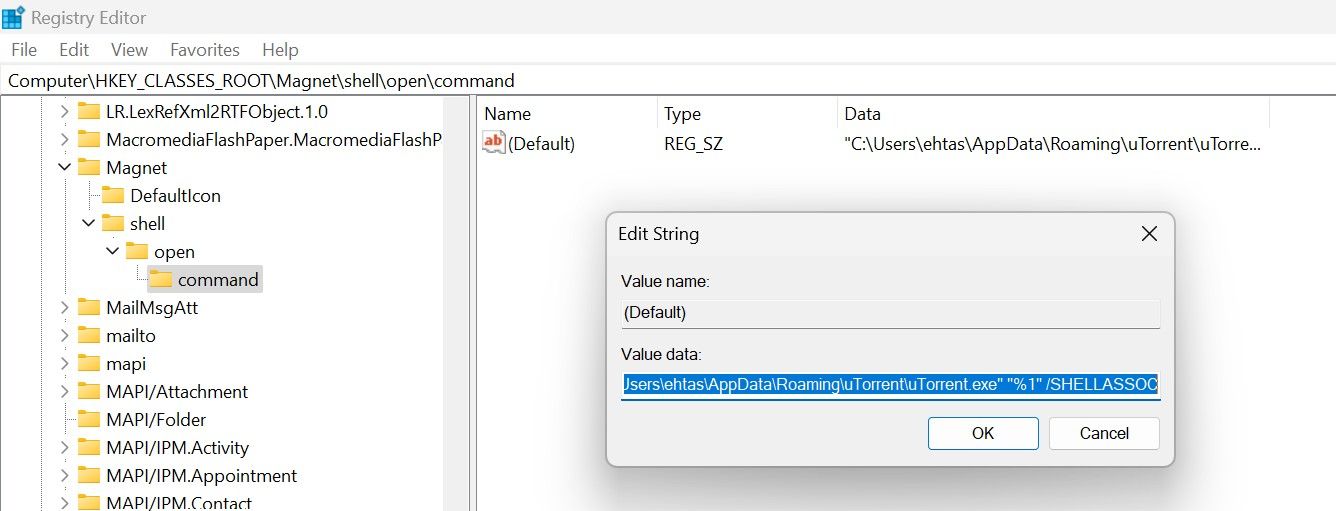This screenshot has height=511, width=1336.
Task: Click the mailto key folder icon
Action: tap(89, 335)
